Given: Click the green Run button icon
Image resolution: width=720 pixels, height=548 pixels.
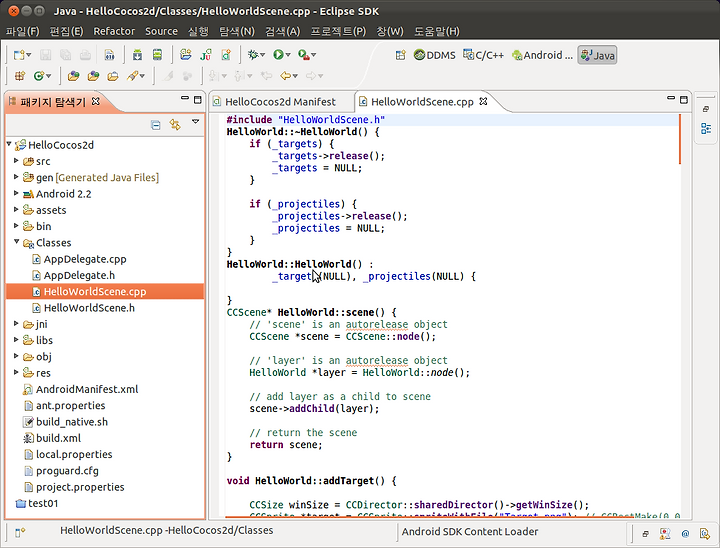Looking at the screenshot, I should 278,55.
